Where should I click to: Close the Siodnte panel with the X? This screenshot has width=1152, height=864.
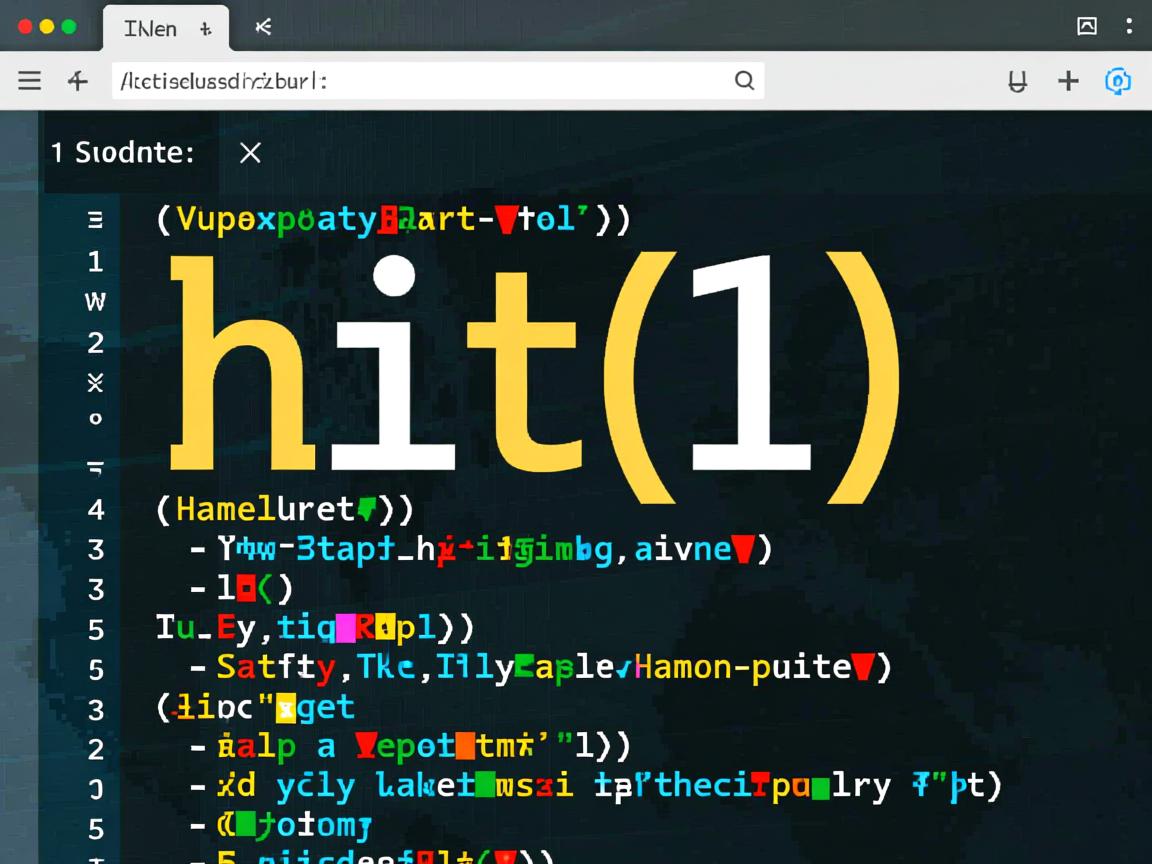coord(250,153)
